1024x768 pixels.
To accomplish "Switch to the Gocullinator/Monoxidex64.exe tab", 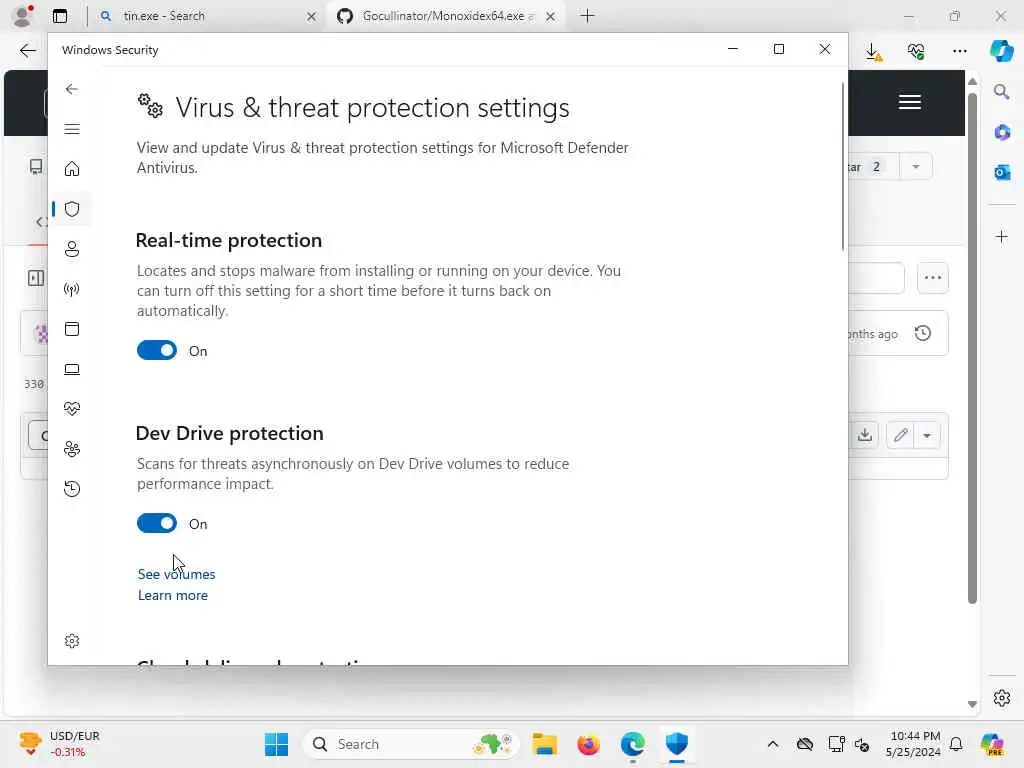I will coord(444,16).
